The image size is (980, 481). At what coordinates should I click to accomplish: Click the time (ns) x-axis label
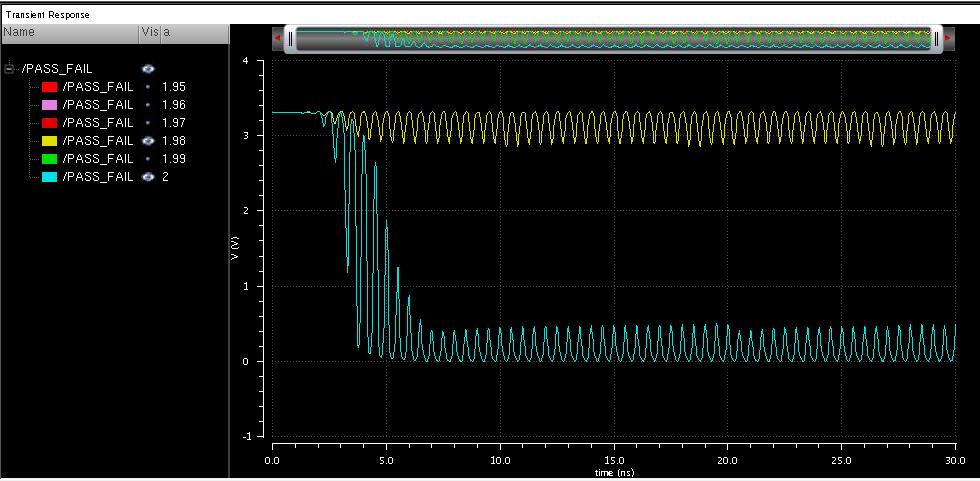point(614,474)
